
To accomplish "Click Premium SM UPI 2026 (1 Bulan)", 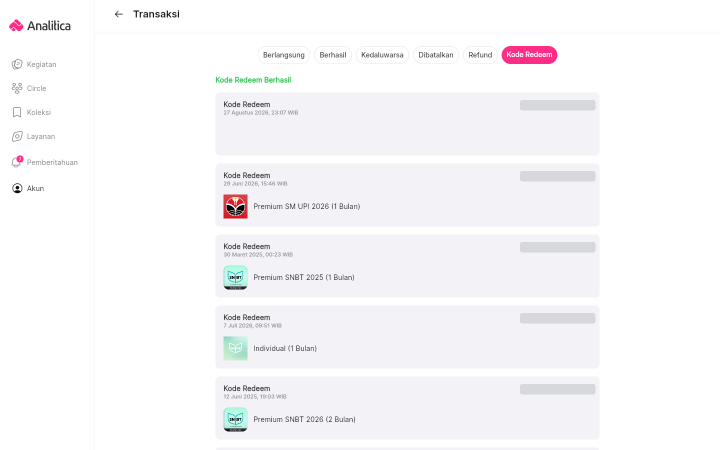I will [x=307, y=207].
